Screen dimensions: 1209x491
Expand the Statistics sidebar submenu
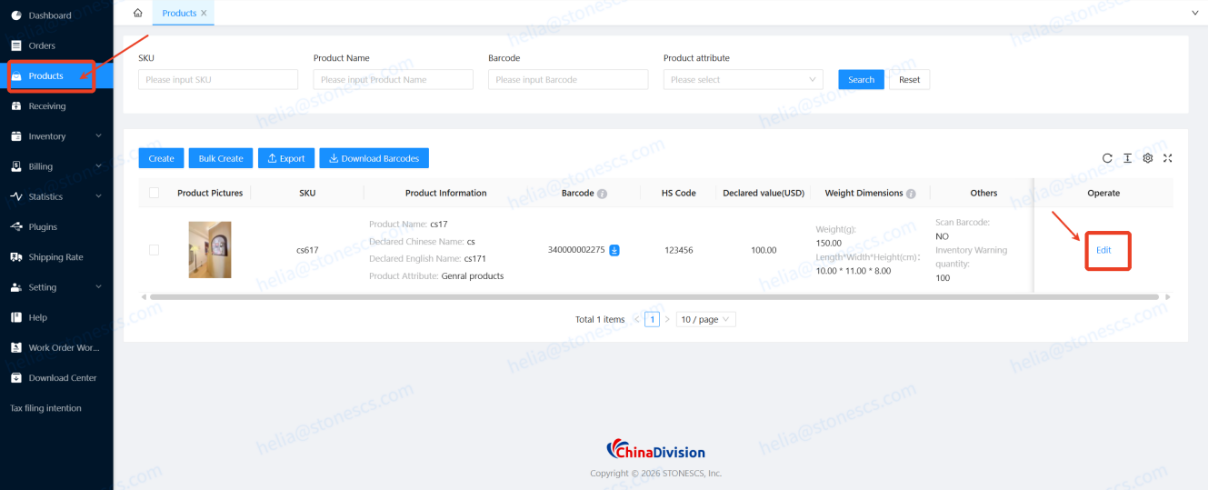point(56,197)
